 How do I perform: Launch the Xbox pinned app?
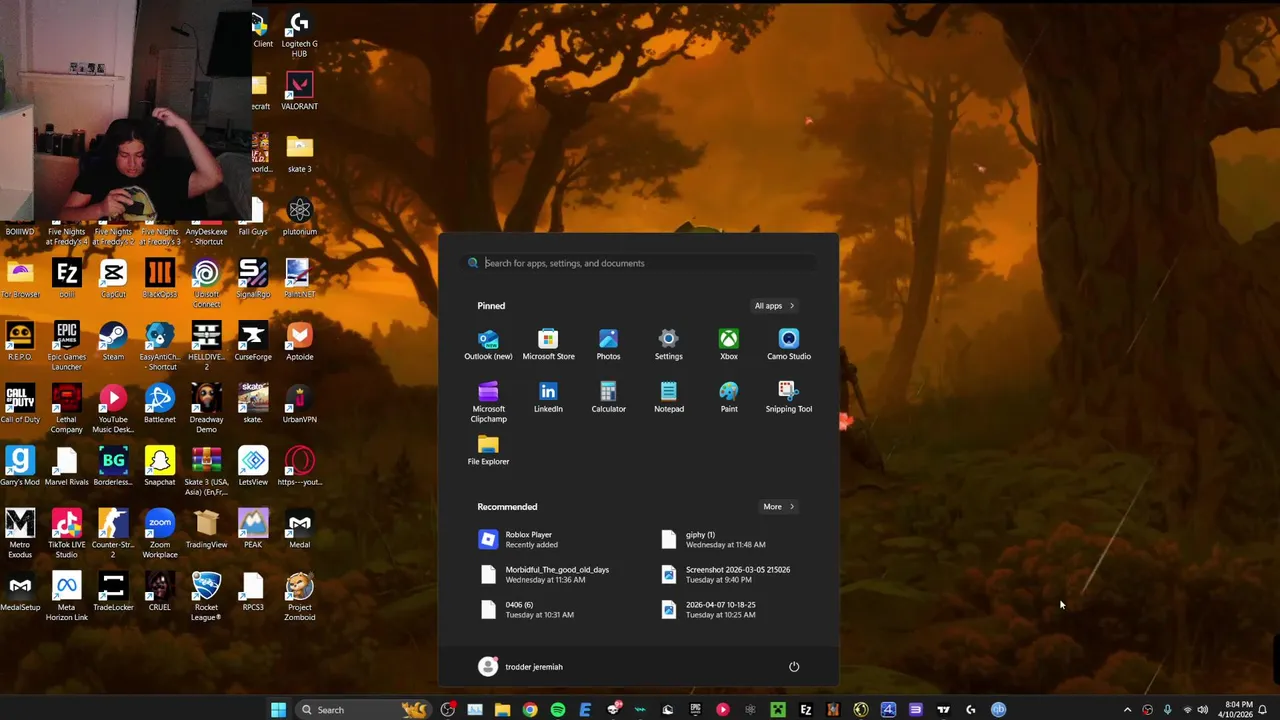point(729,344)
